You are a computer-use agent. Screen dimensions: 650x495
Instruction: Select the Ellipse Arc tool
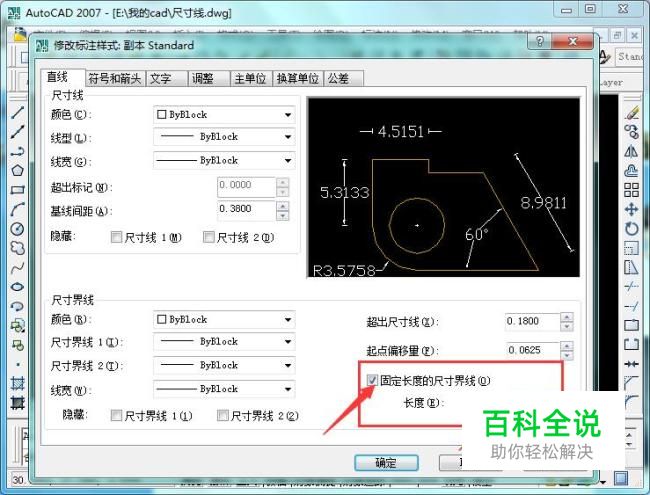click(17, 306)
